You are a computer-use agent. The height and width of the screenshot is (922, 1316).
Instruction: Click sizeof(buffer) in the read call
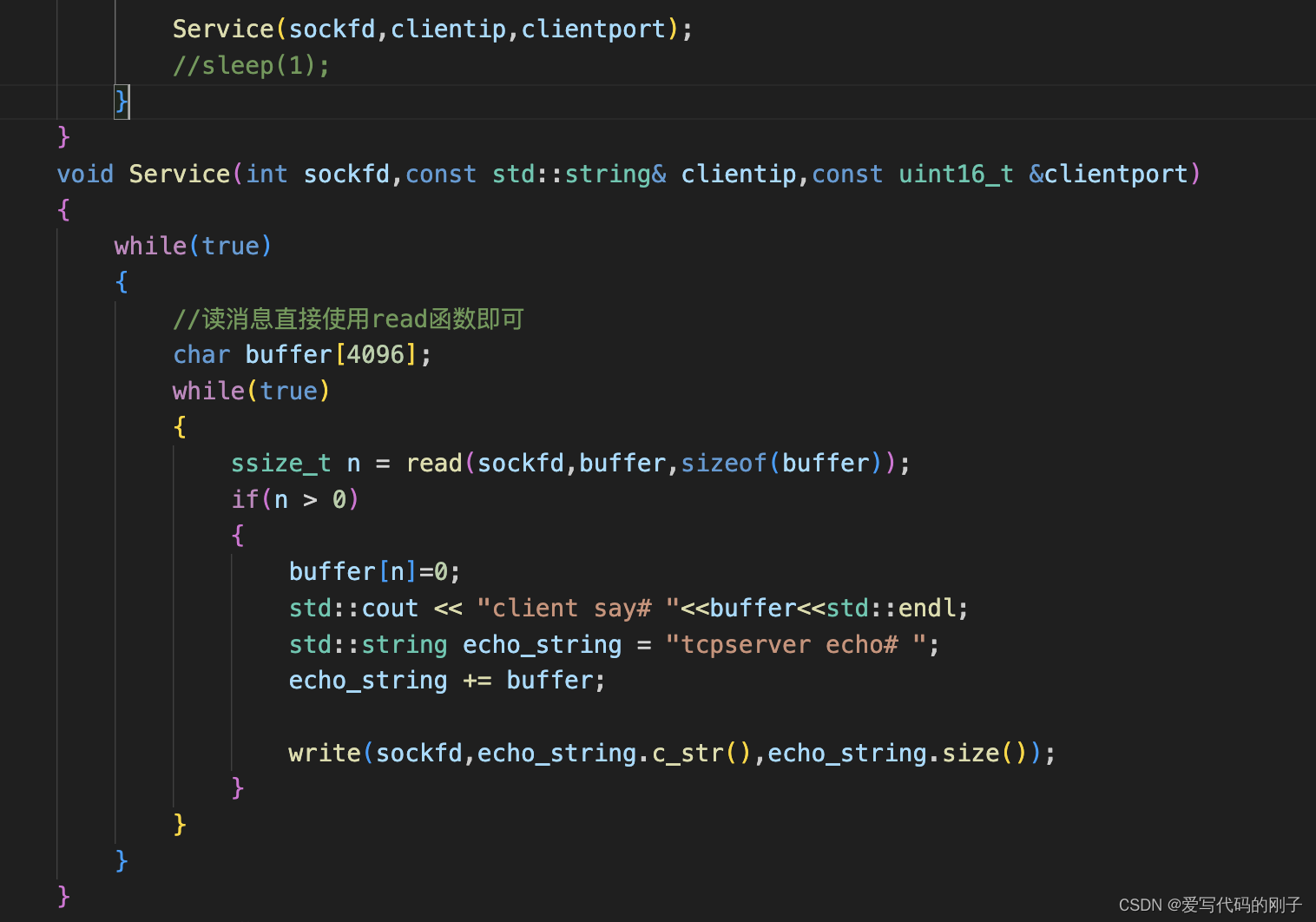(781, 464)
